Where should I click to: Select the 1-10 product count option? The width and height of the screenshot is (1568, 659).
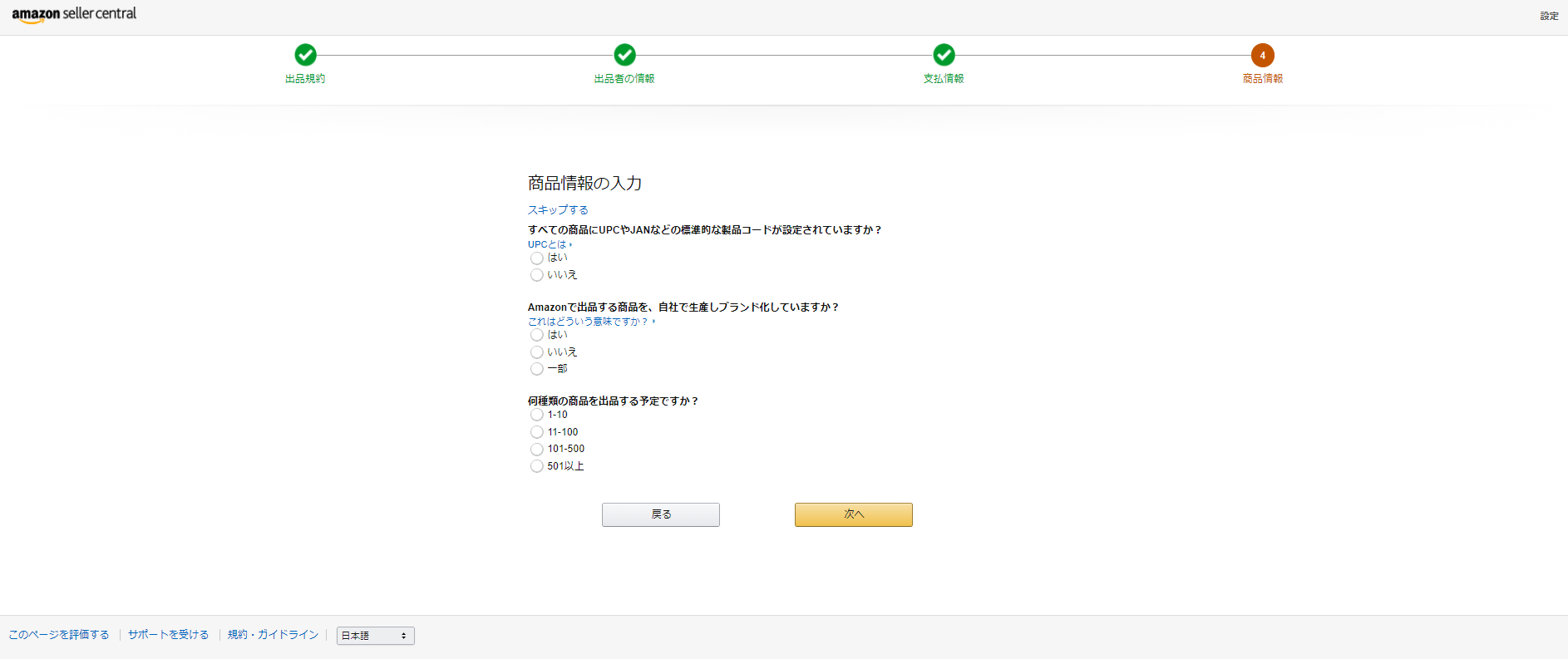tap(537, 415)
